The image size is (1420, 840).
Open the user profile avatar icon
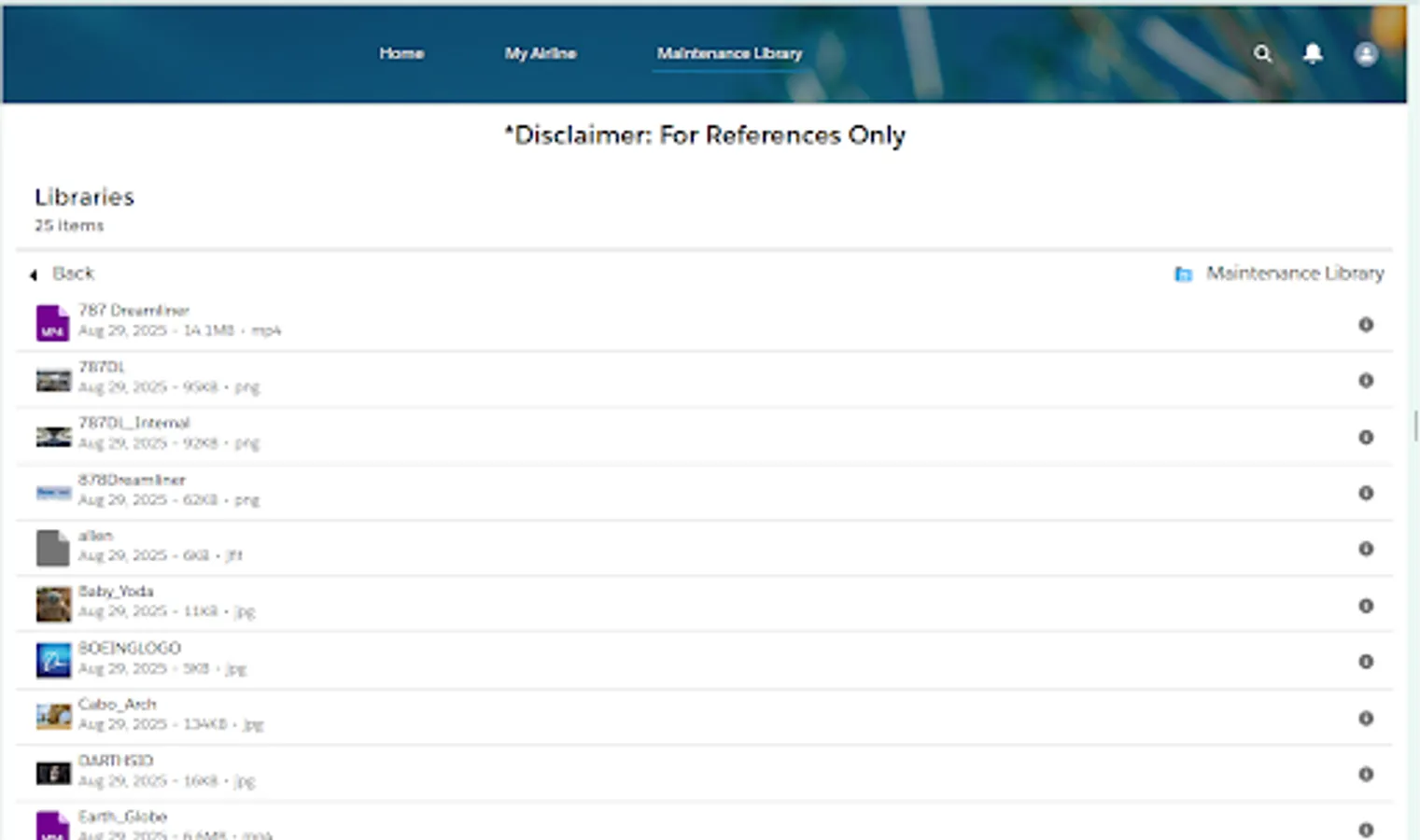[x=1366, y=53]
